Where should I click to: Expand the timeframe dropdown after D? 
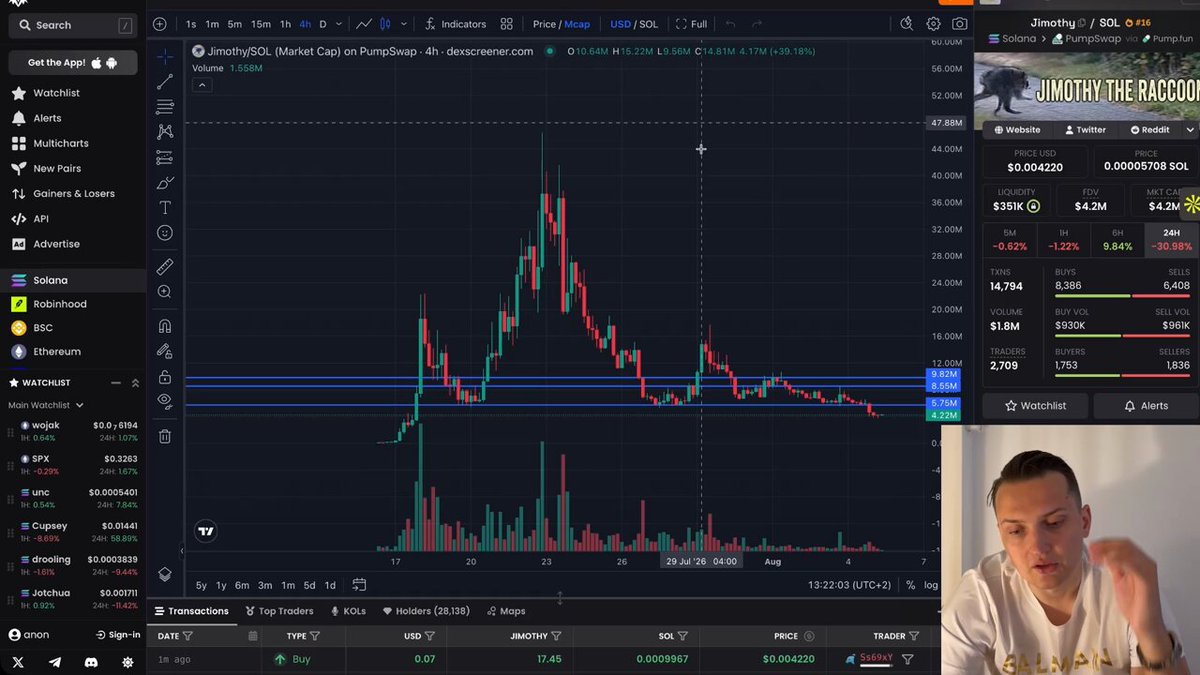coord(339,24)
